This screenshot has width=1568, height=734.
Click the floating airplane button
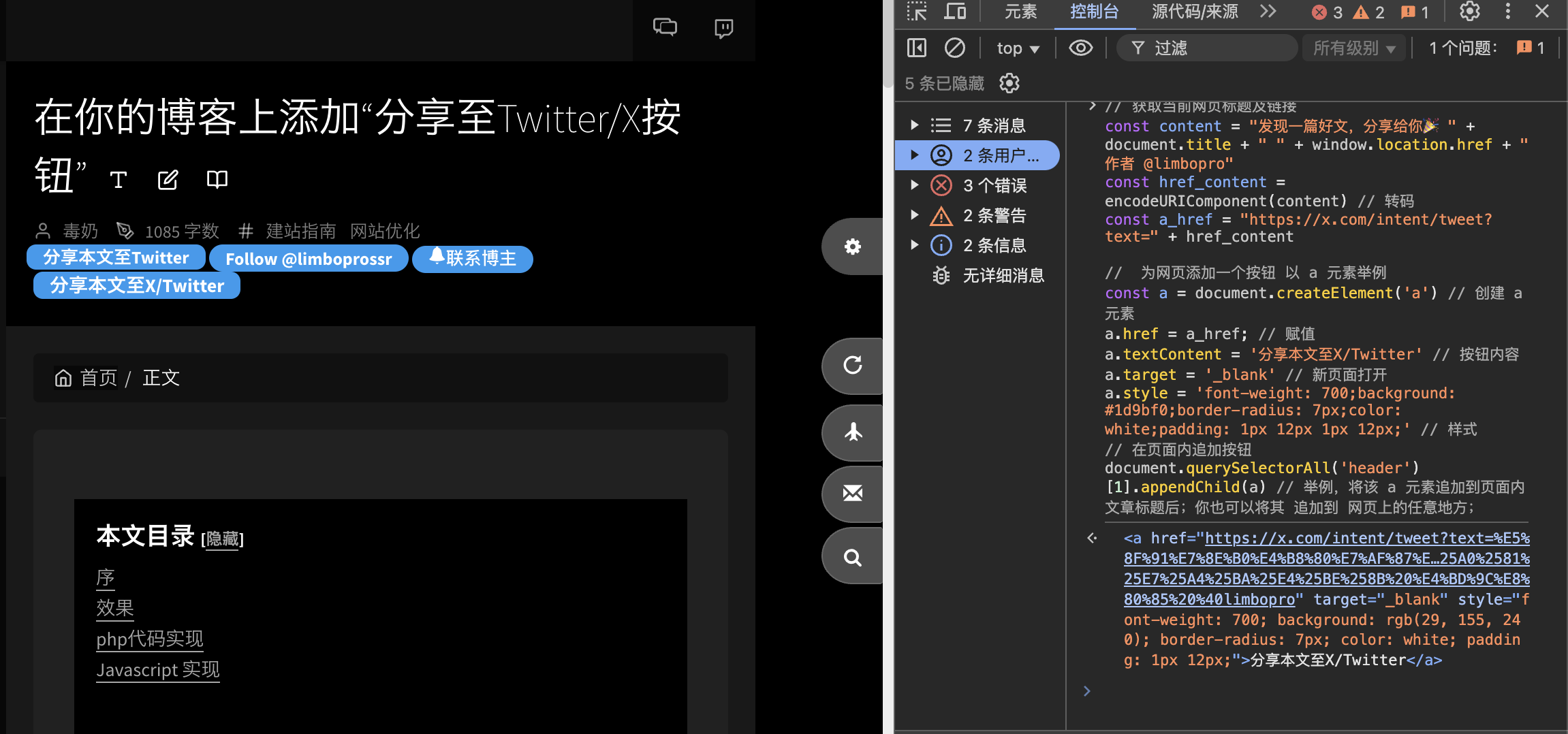tap(852, 432)
